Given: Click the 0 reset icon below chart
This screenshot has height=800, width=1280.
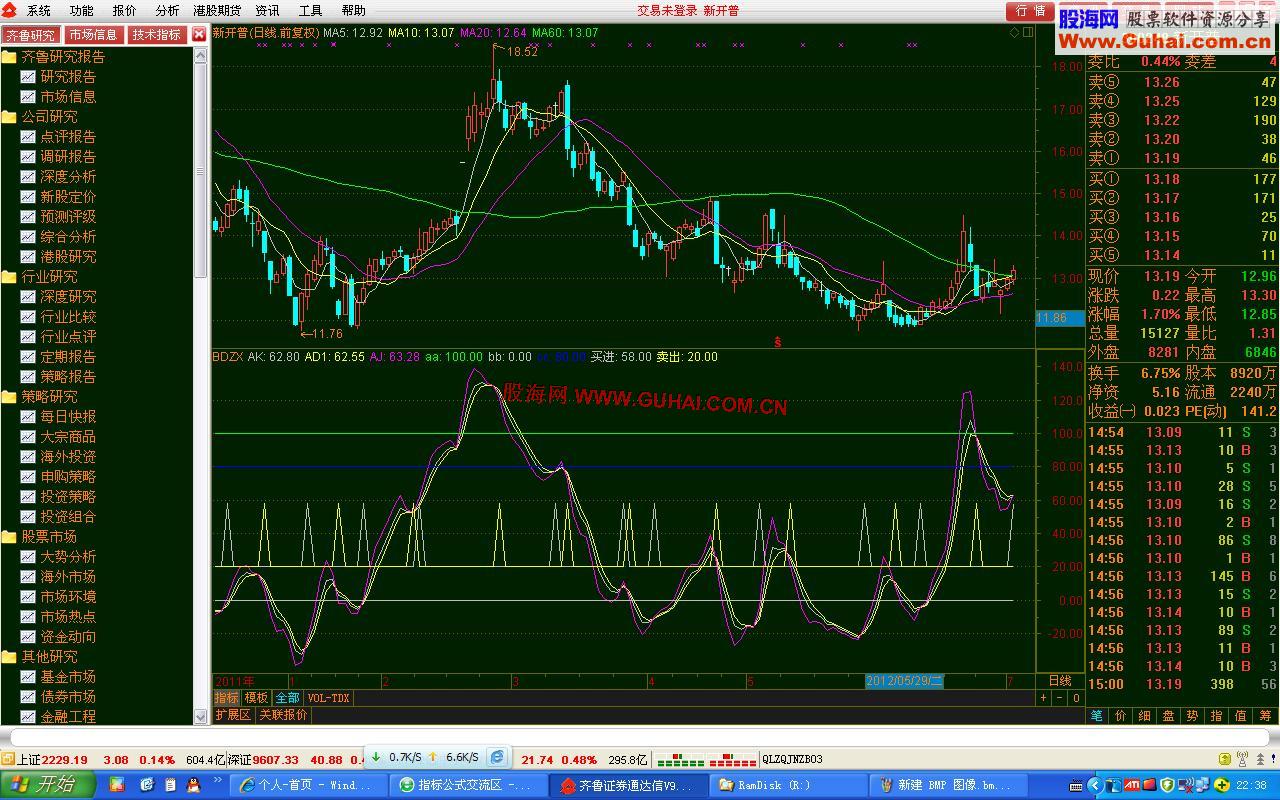Looking at the screenshot, I should [1076, 698].
